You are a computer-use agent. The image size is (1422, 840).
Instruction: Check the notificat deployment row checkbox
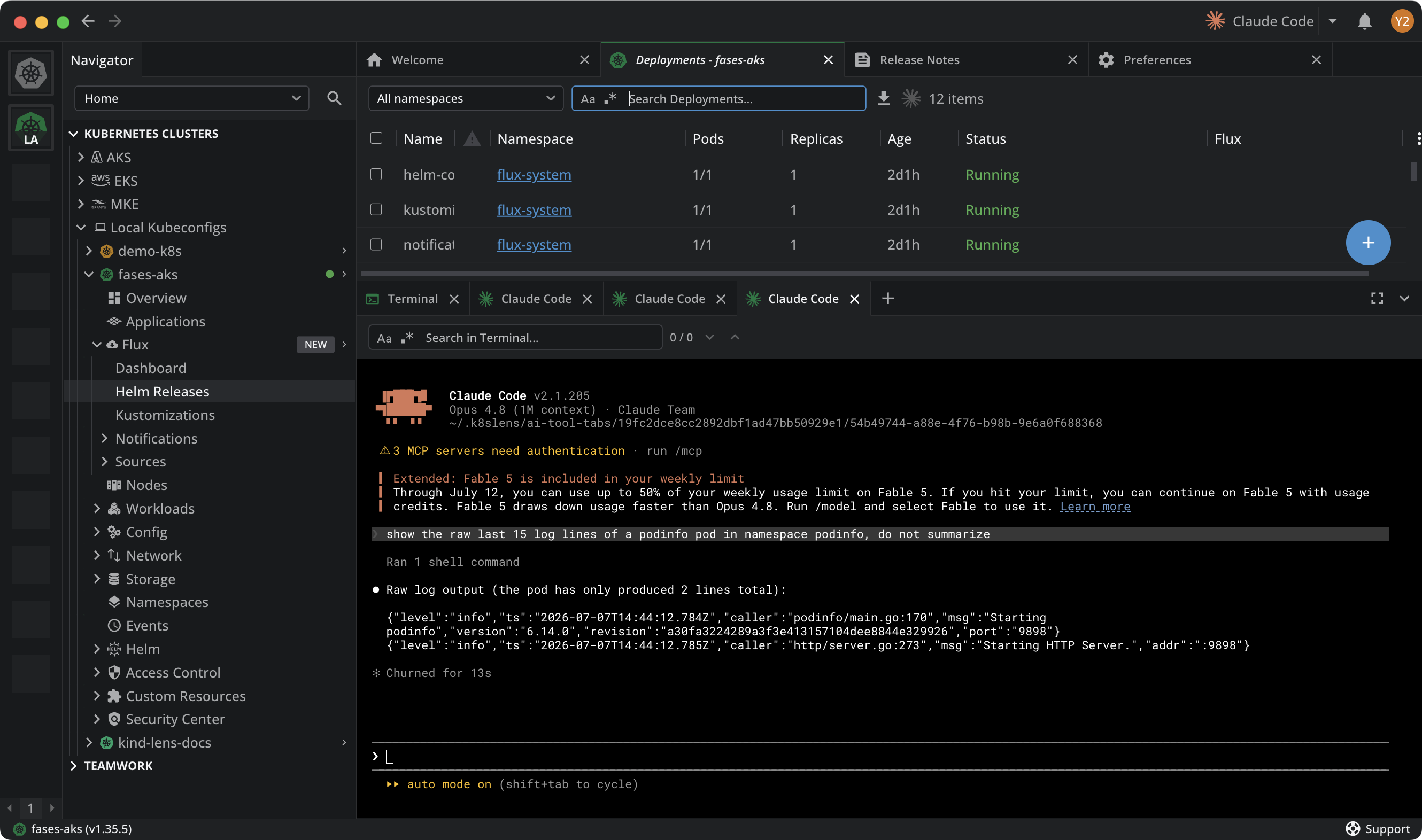(376, 245)
